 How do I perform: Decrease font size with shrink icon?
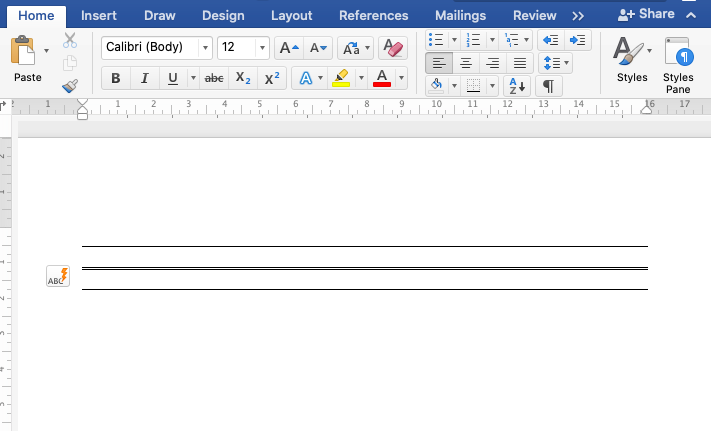tap(318, 48)
